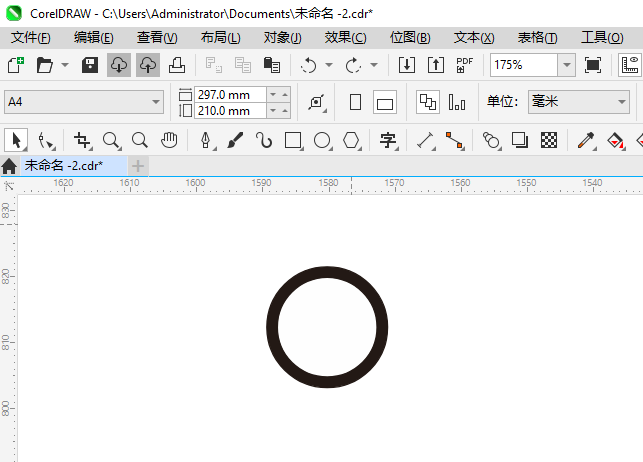Screen dimensions: 643x462
Task: Increase page width with up stepper
Action: click(x=285, y=95)
